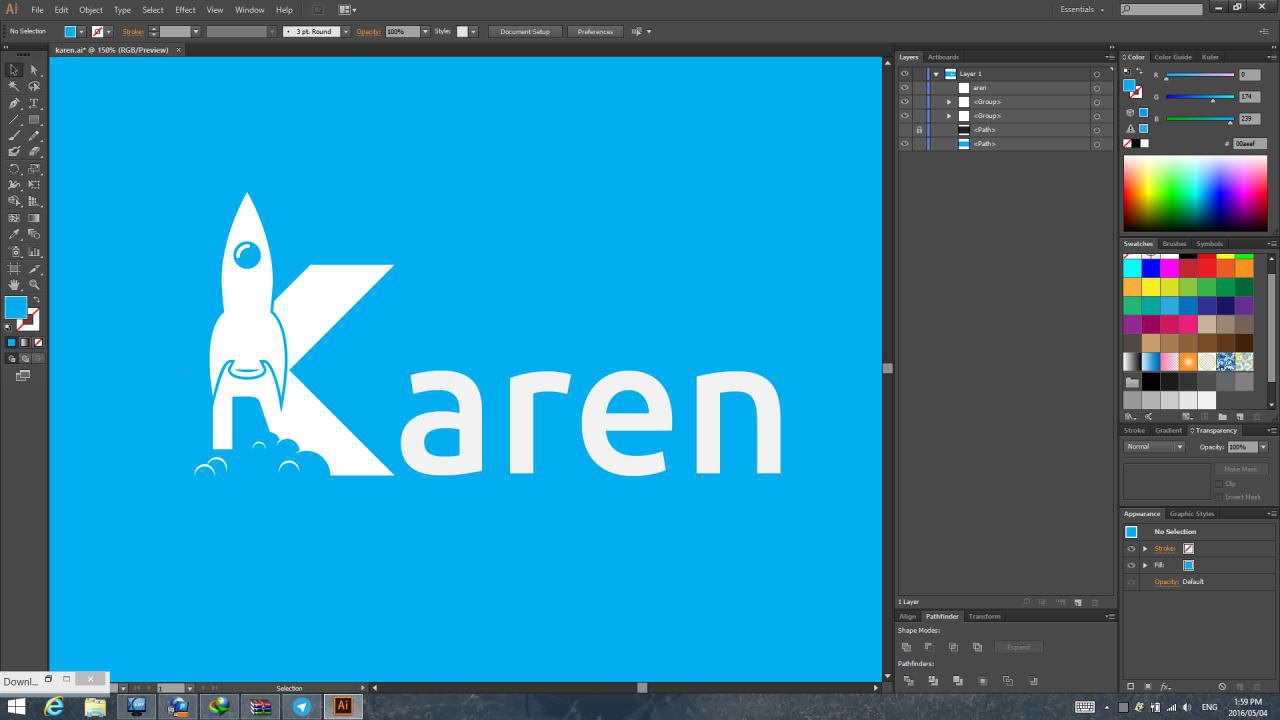Image resolution: width=1280 pixels, height=720 pixels.
Task: Click the Document Setup button
Action: point(525,31)
